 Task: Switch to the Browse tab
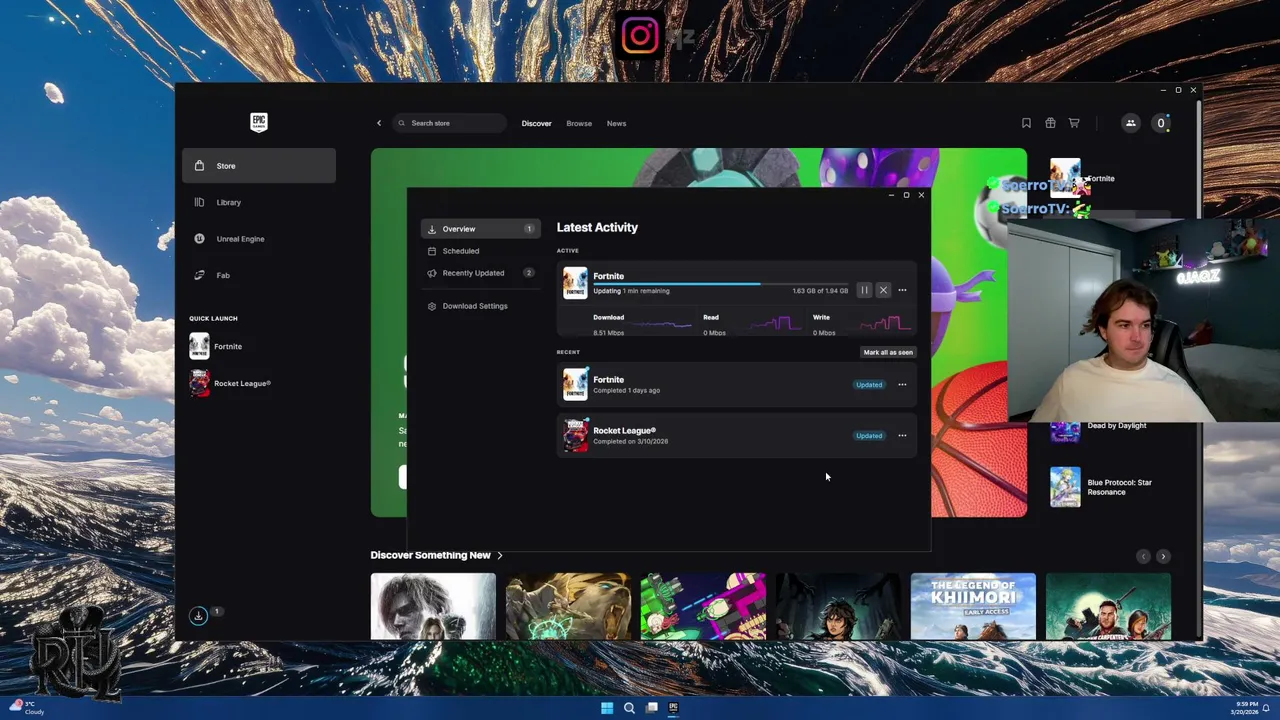click(x=579, y=123)
